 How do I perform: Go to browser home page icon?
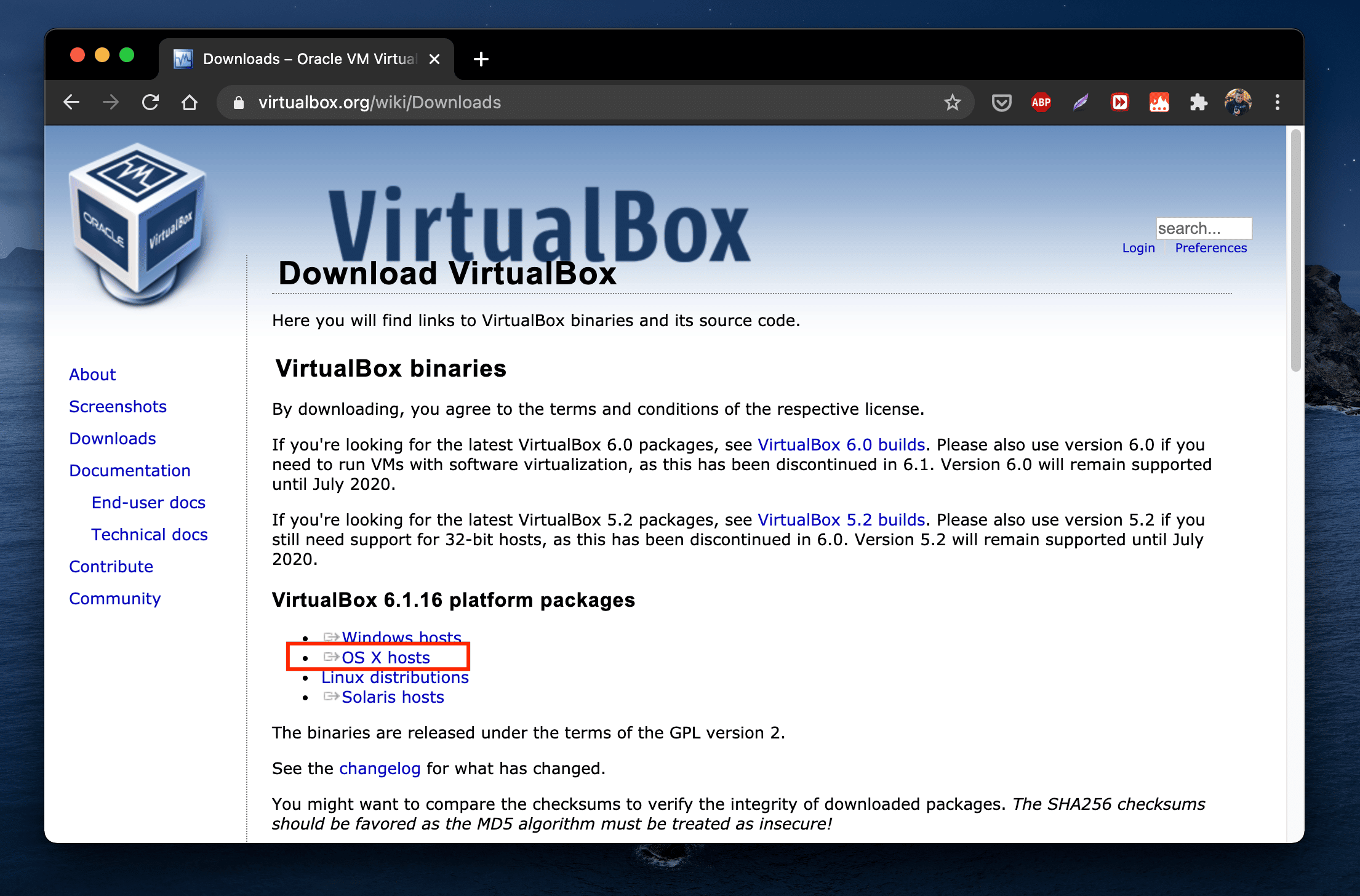190,102
